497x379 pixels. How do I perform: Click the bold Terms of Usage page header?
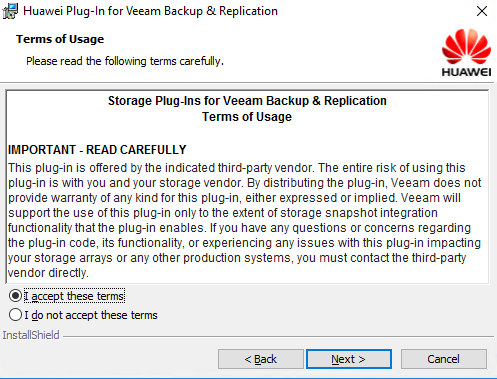[60, 39]
